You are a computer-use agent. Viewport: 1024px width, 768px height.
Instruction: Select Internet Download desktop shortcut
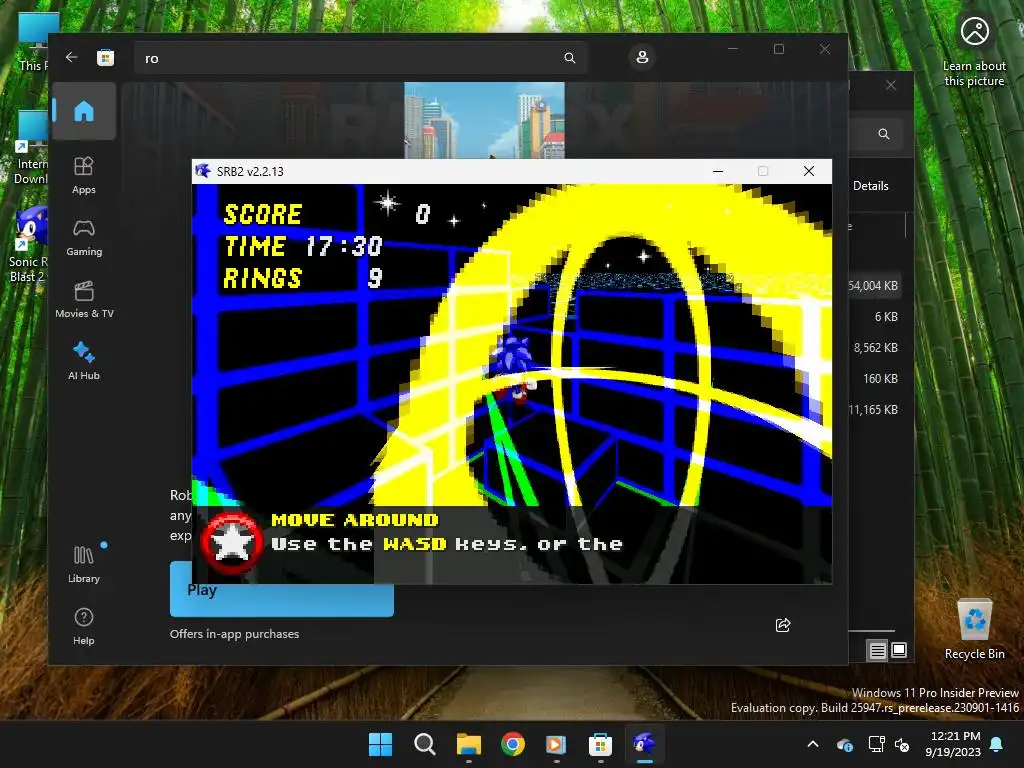[x=31, y=149]
